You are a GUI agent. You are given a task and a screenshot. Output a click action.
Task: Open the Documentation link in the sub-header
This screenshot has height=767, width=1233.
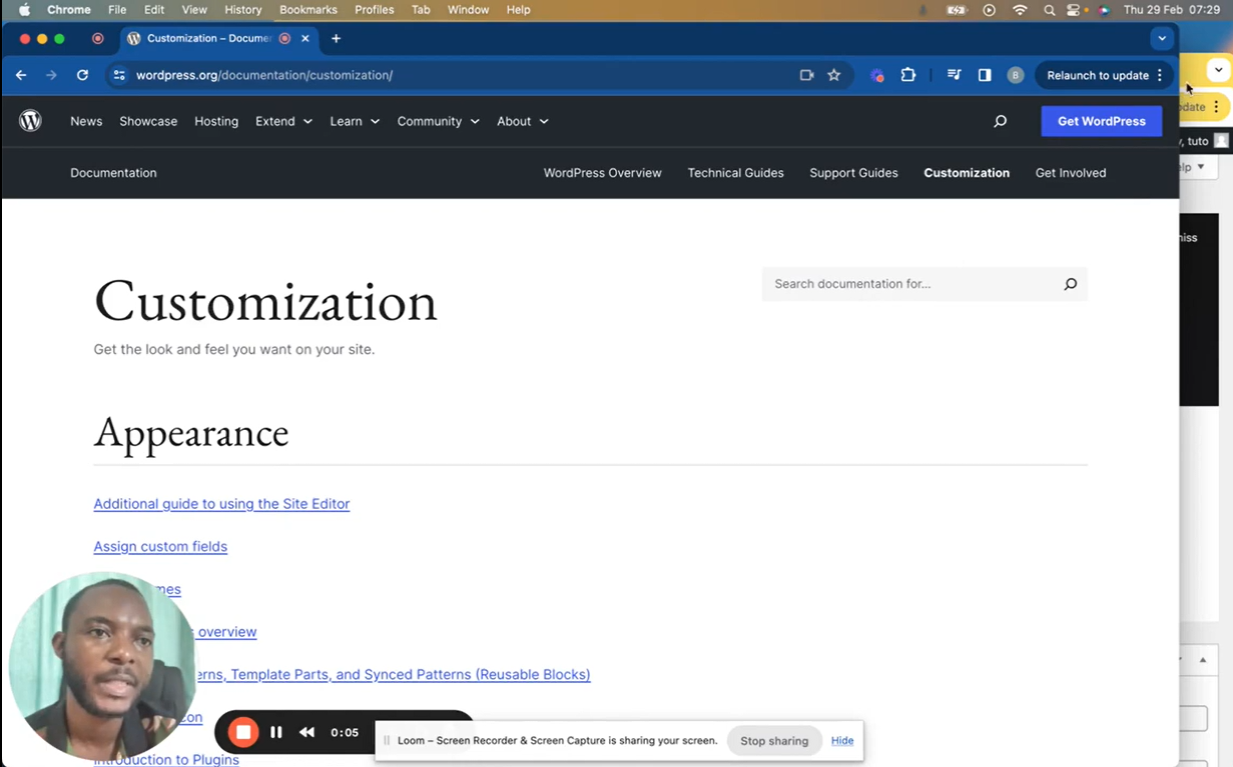click(x=113, y=173)
